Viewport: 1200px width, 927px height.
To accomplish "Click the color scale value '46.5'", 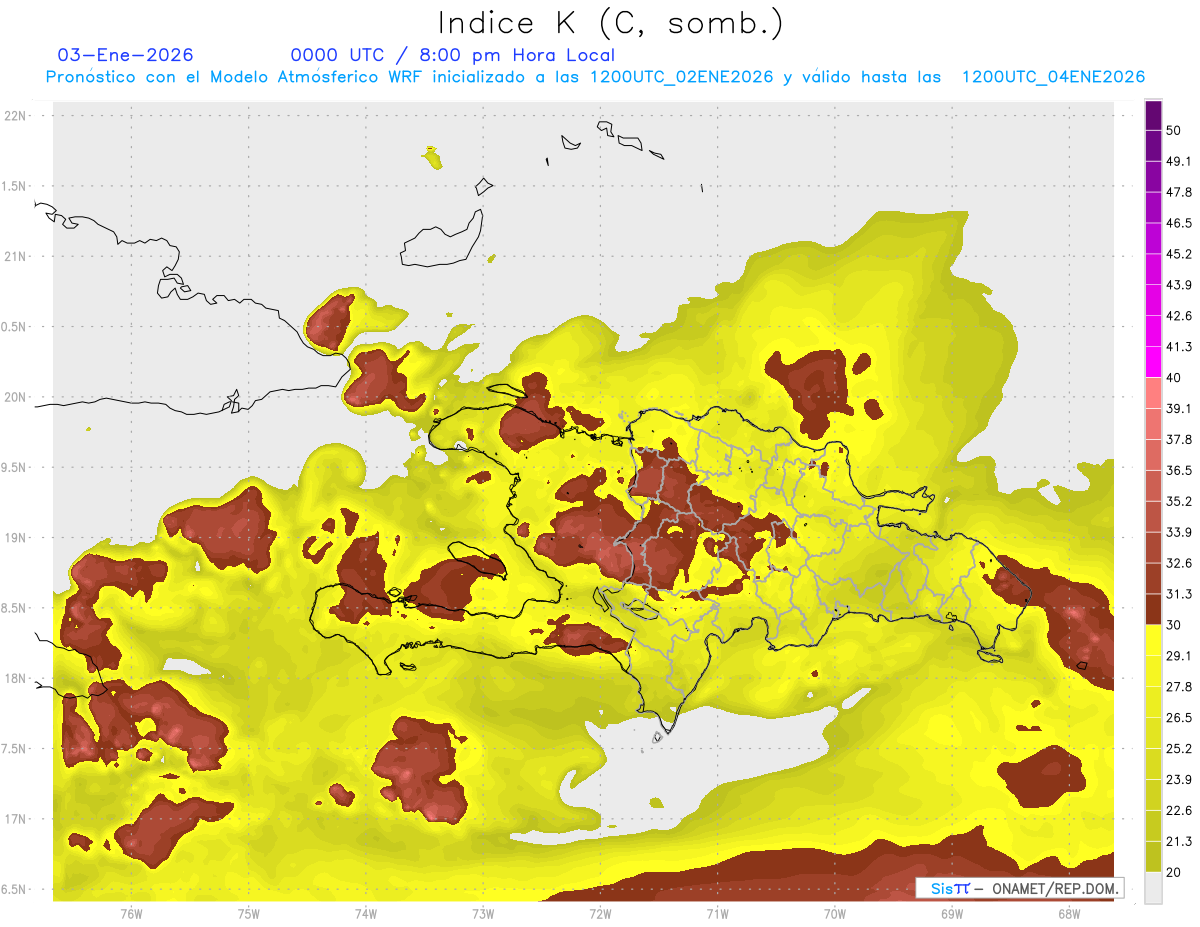I will coord(1179,223).
